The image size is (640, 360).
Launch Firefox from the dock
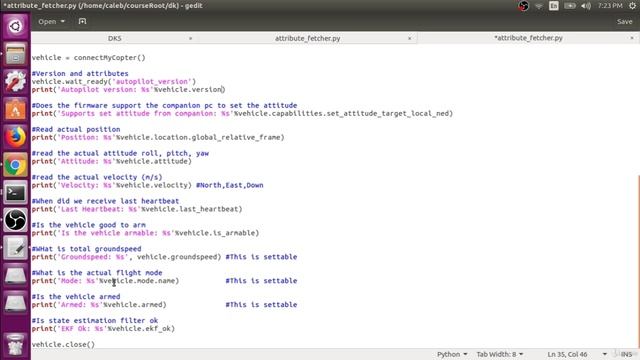(15, 137)
